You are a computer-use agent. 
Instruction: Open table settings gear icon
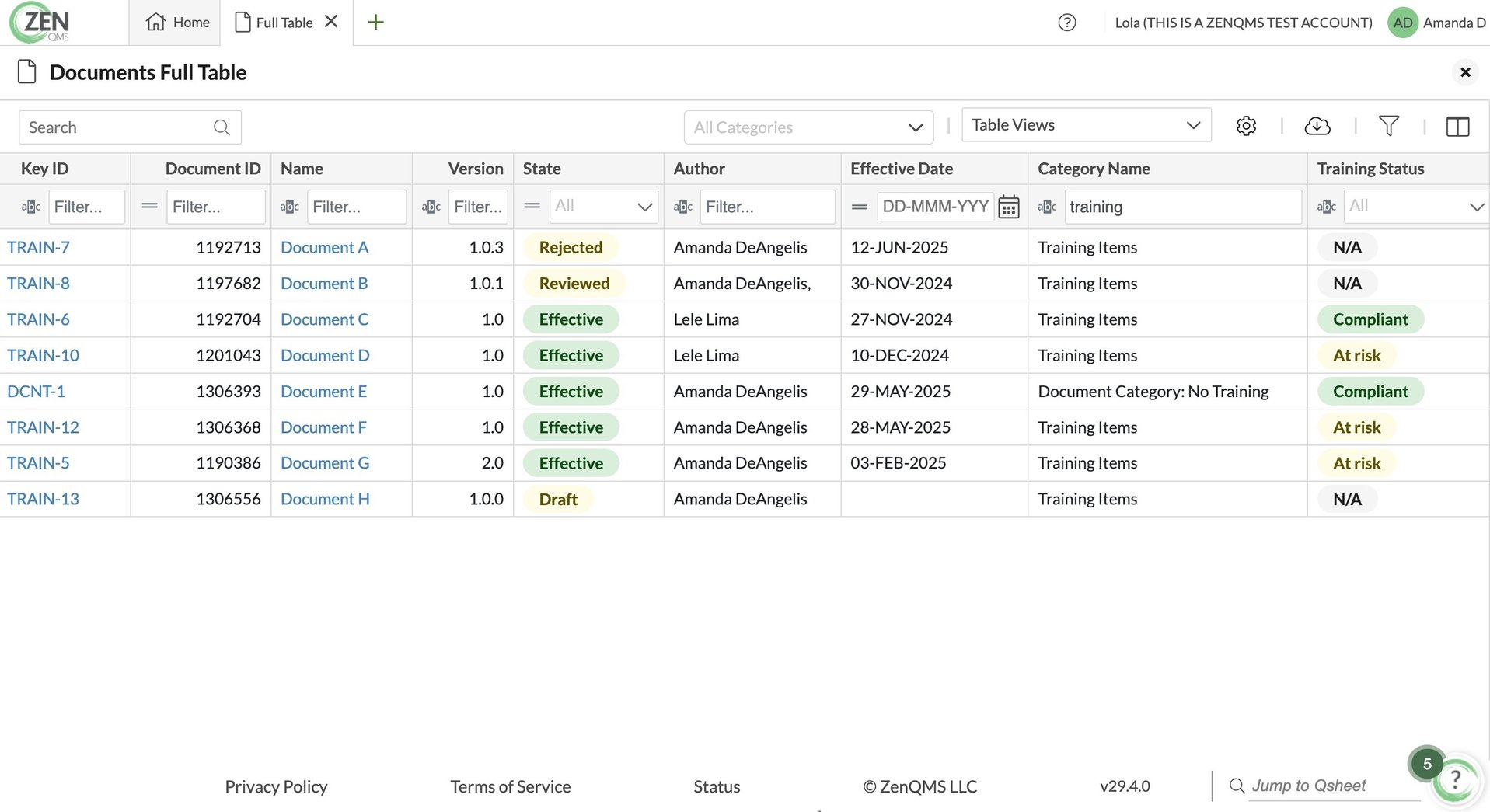(x=1246, y=126)
